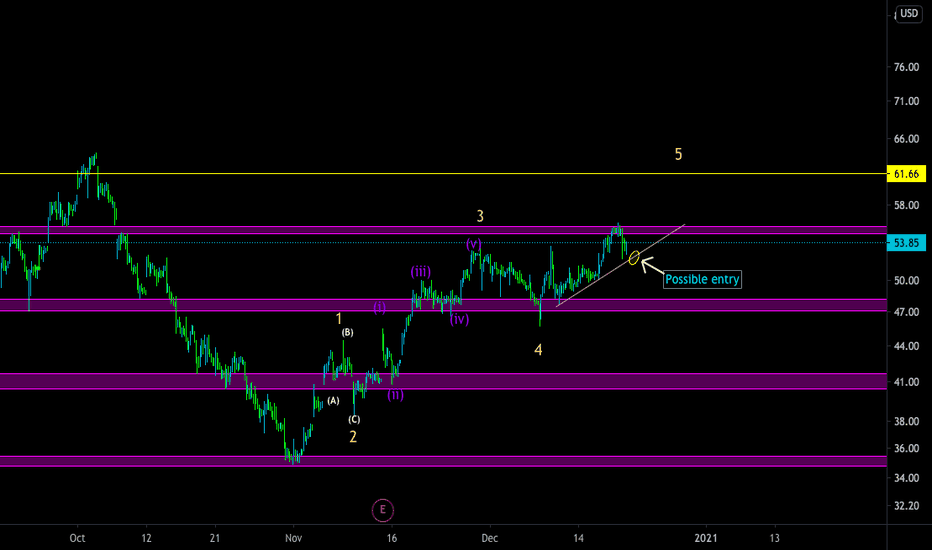Select purple sub-wave label (iv)
Screen dimensions: 932x550
point(459,319)
